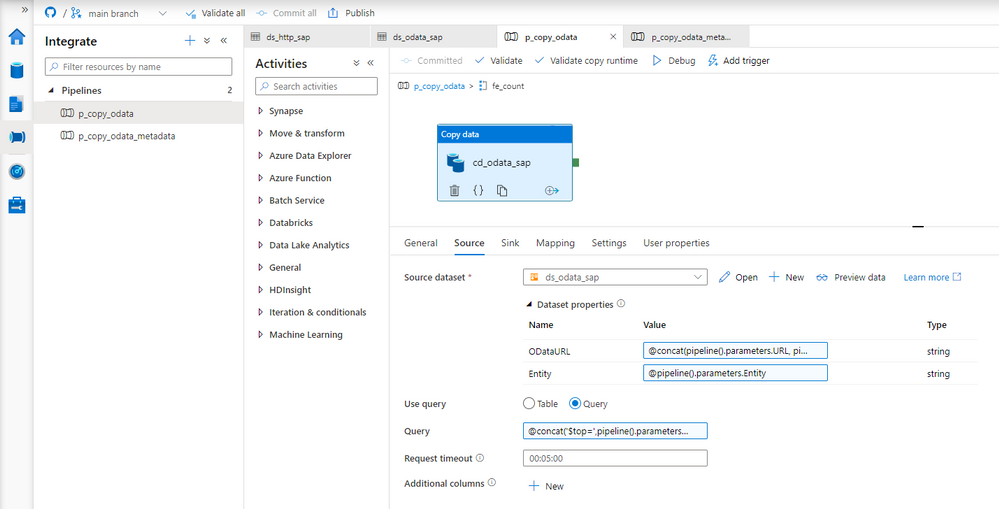Click Validate copy runtime
The width and height of the screenshot is (999, 509).
click(586, 61)
